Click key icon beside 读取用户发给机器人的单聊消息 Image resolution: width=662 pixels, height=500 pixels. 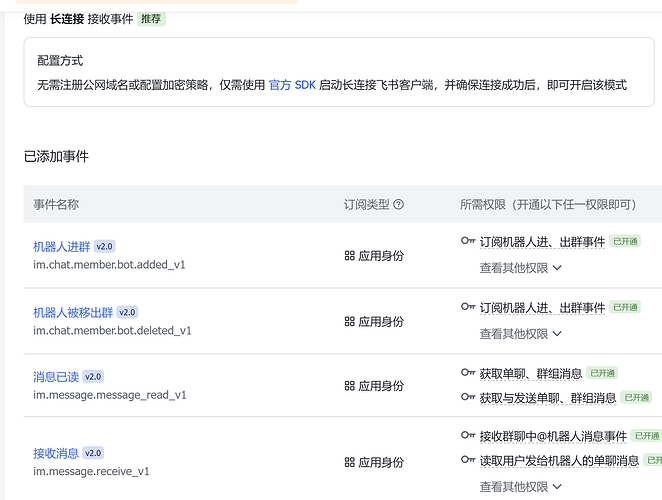click(x=468, y=461)
